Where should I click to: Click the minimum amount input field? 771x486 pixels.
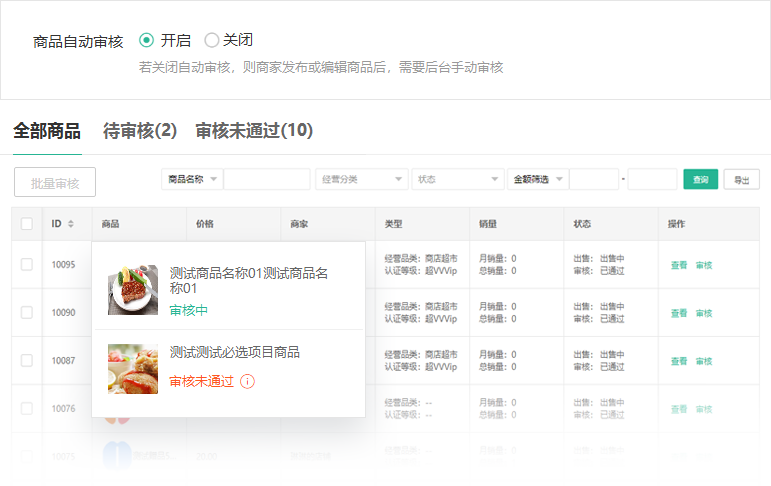point(594,179)
